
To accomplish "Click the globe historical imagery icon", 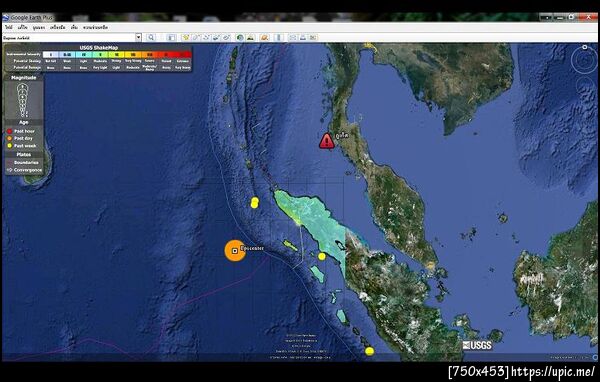I will pos(240,37).
